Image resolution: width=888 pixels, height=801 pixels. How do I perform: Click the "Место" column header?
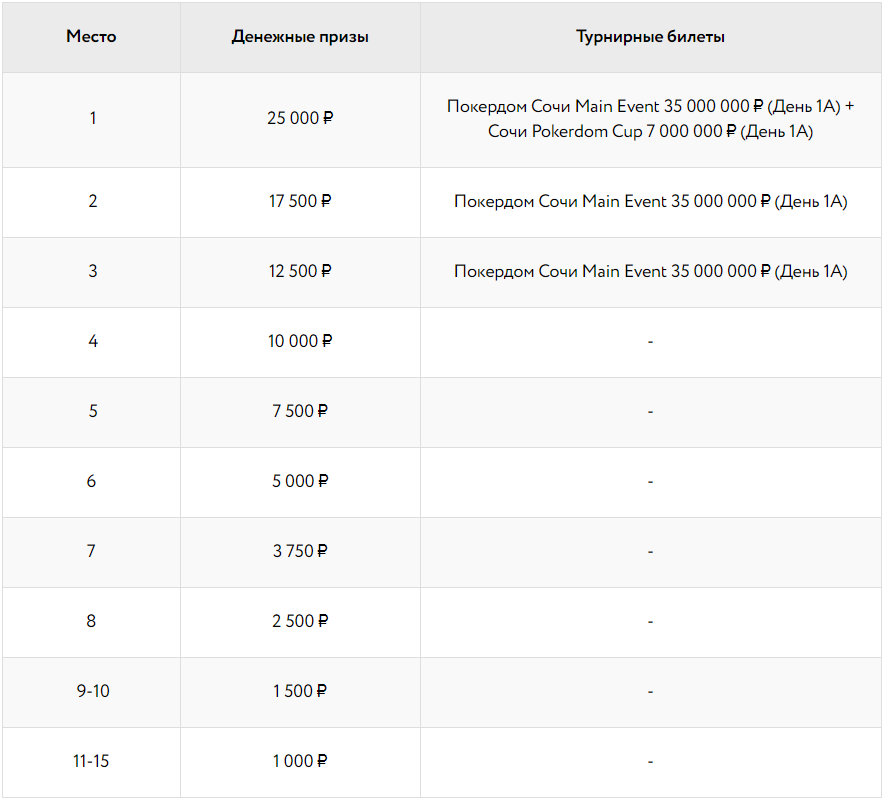(x=91, y=37)
